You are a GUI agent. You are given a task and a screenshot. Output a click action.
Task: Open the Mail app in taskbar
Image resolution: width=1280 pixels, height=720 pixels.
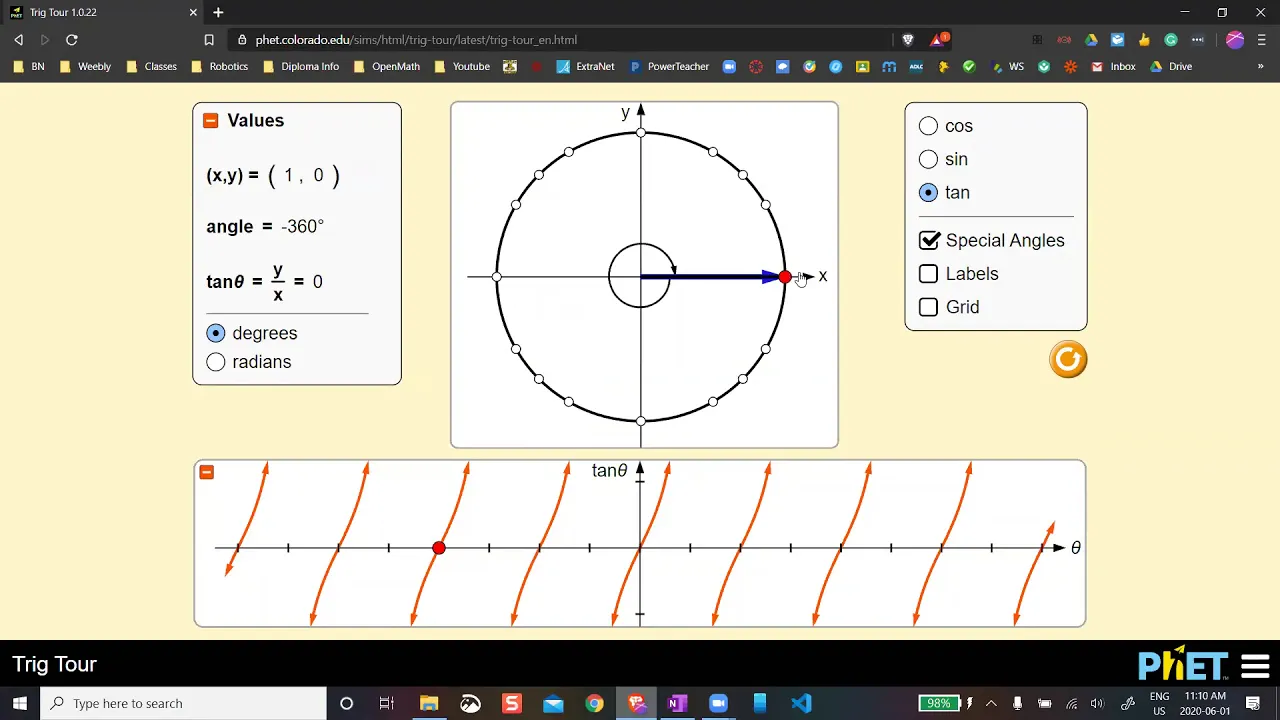coord(553,703)
